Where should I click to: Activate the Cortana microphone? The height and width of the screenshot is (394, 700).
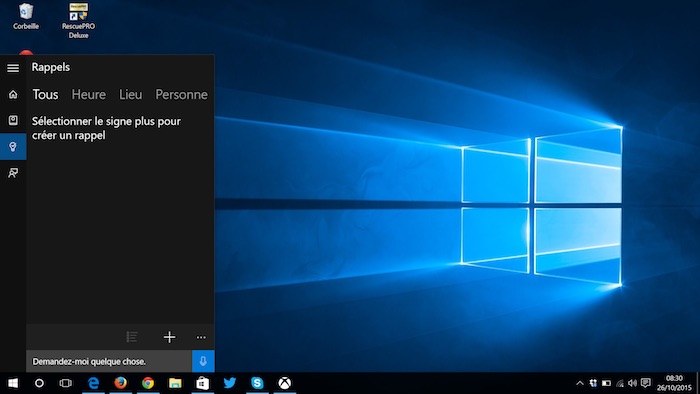(x=203, y=361)
